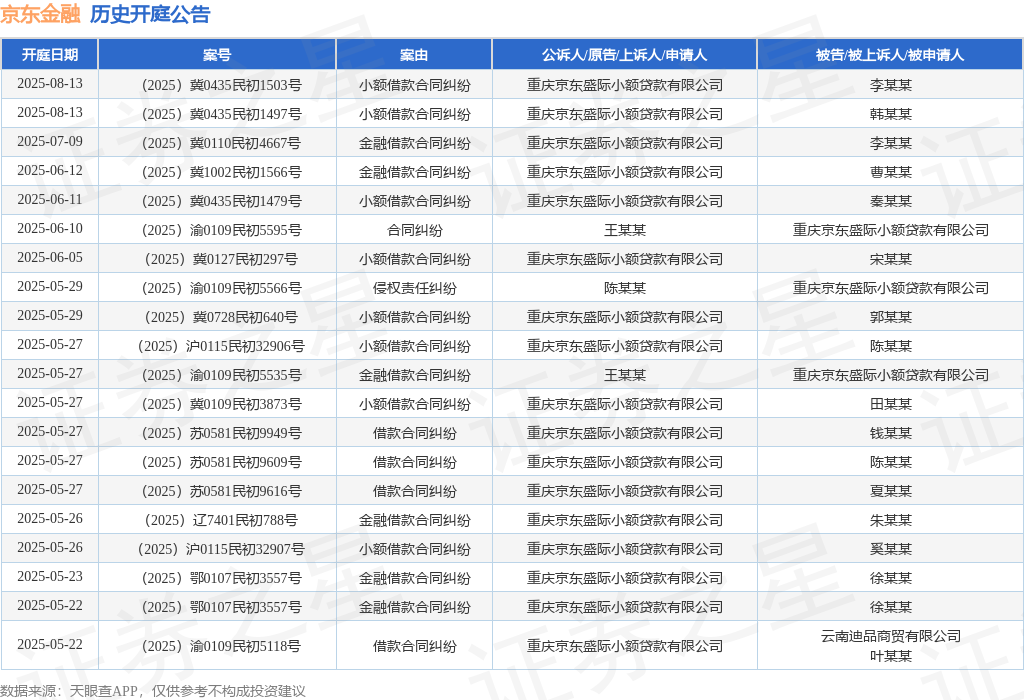
Task: Click case number (2025)冀0110民初4667号
Action: coord(221,143)
